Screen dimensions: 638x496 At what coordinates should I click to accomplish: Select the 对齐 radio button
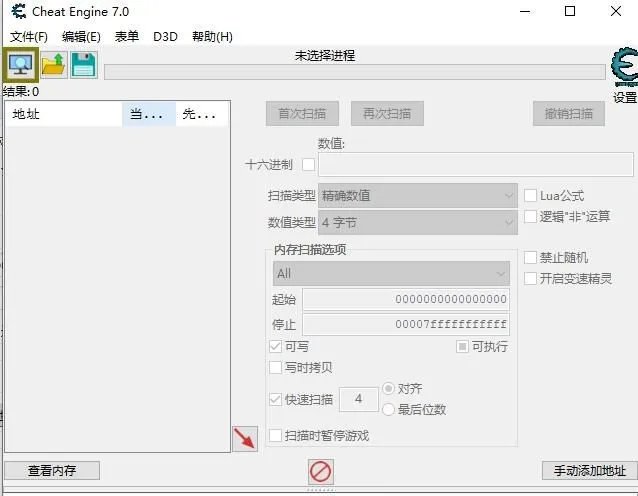point(388,389)
